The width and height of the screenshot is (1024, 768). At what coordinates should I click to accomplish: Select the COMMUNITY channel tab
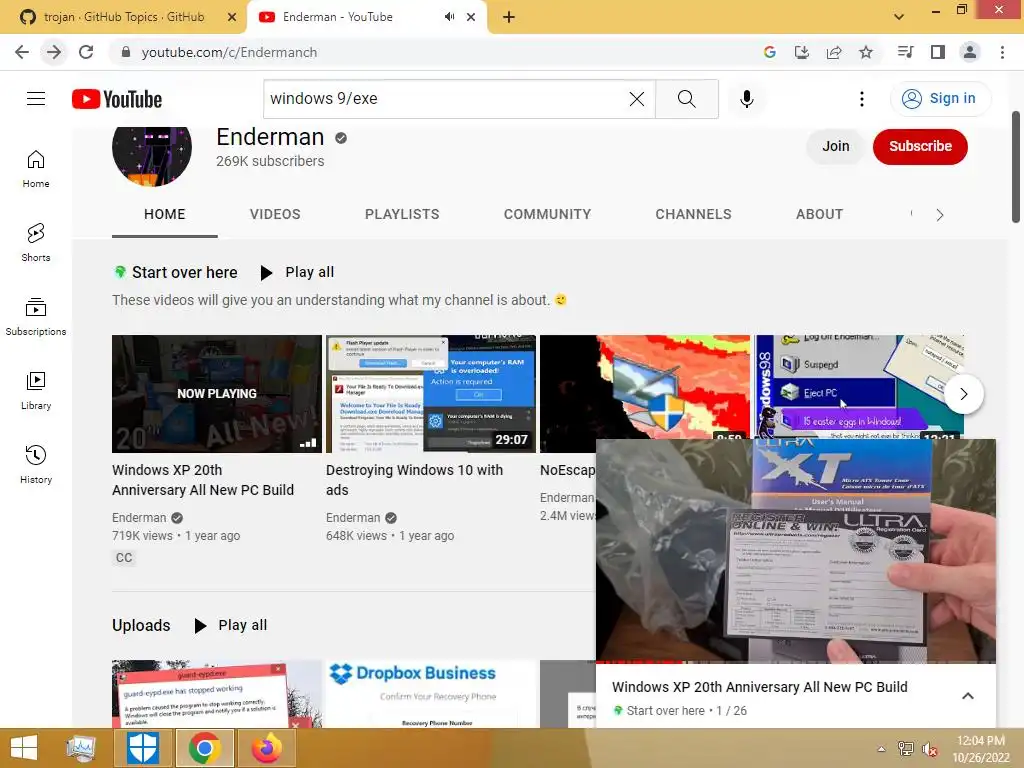pyautogui.click(x=547, y=214)
